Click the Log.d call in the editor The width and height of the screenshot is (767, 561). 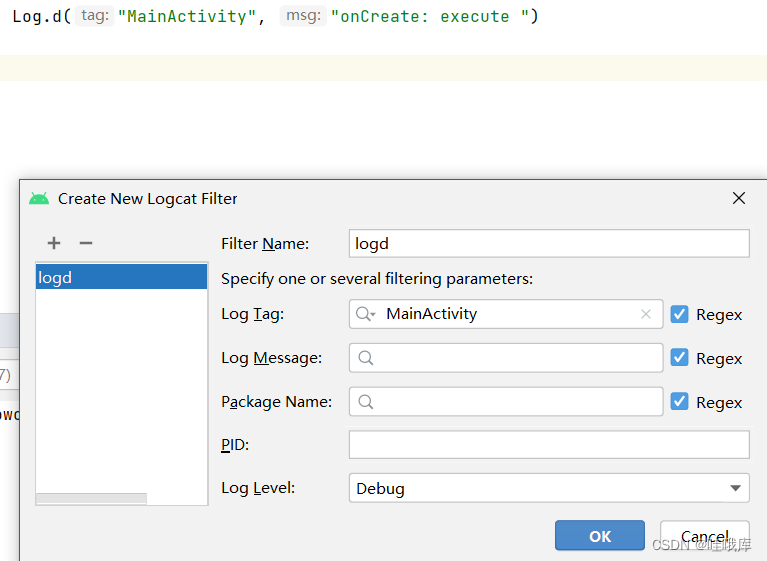coord(38,17)
